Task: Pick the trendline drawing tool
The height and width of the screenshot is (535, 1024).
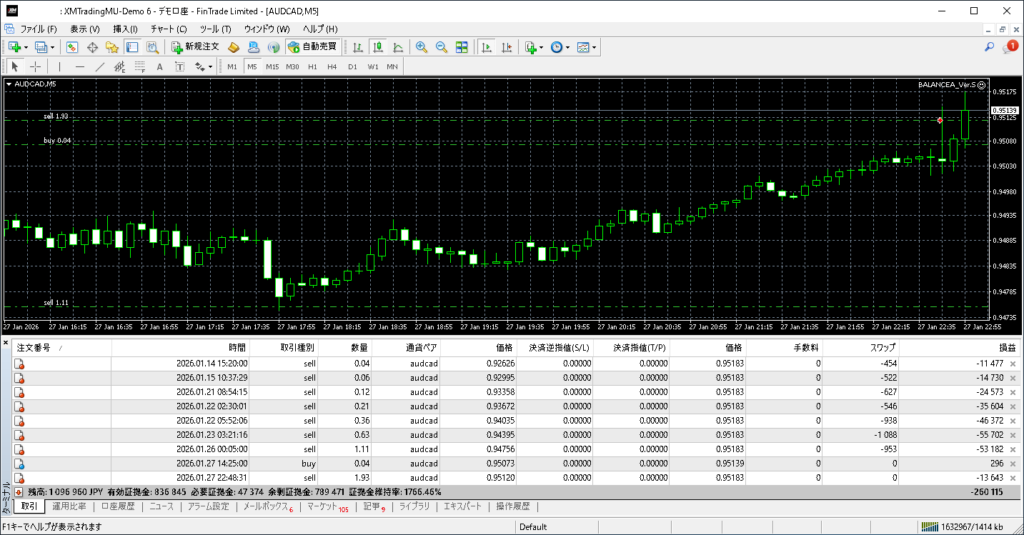Action: point(102,67)
